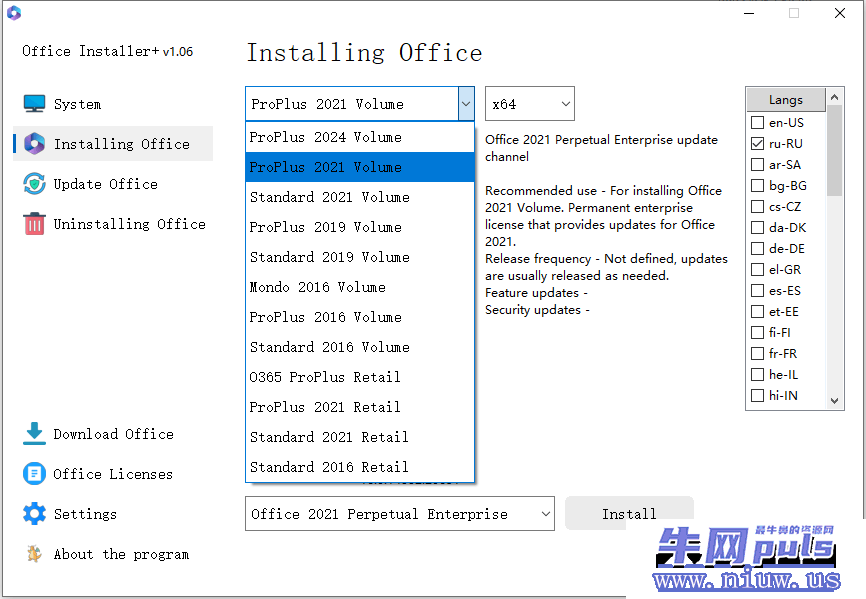
Task: Check the ar-SA language checkbox
Action: pyautogui.click(x=757, y=165)
